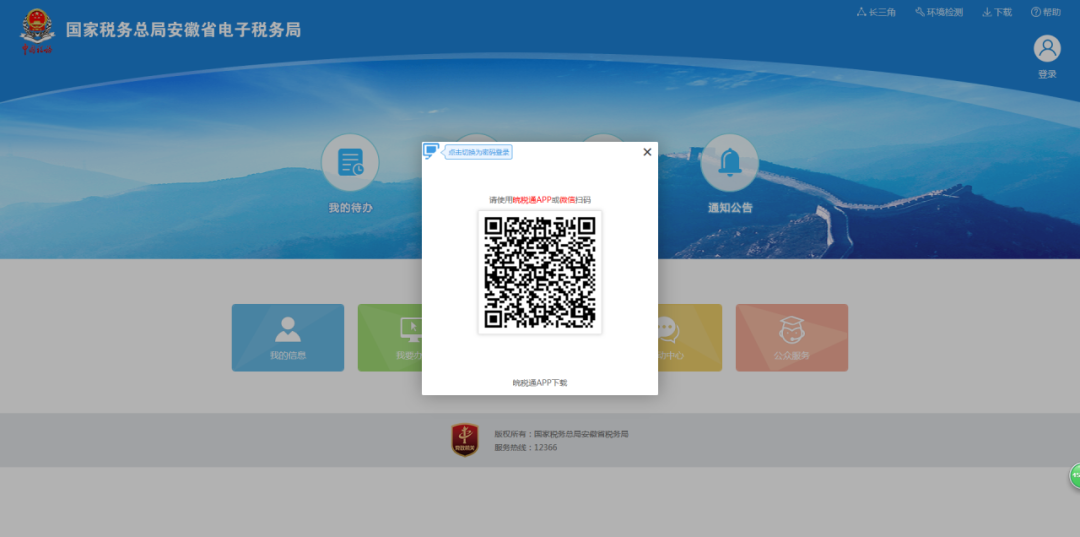Open 下载 in the top bar
The height and width of the screenshot is (537, 1080).
997,12
